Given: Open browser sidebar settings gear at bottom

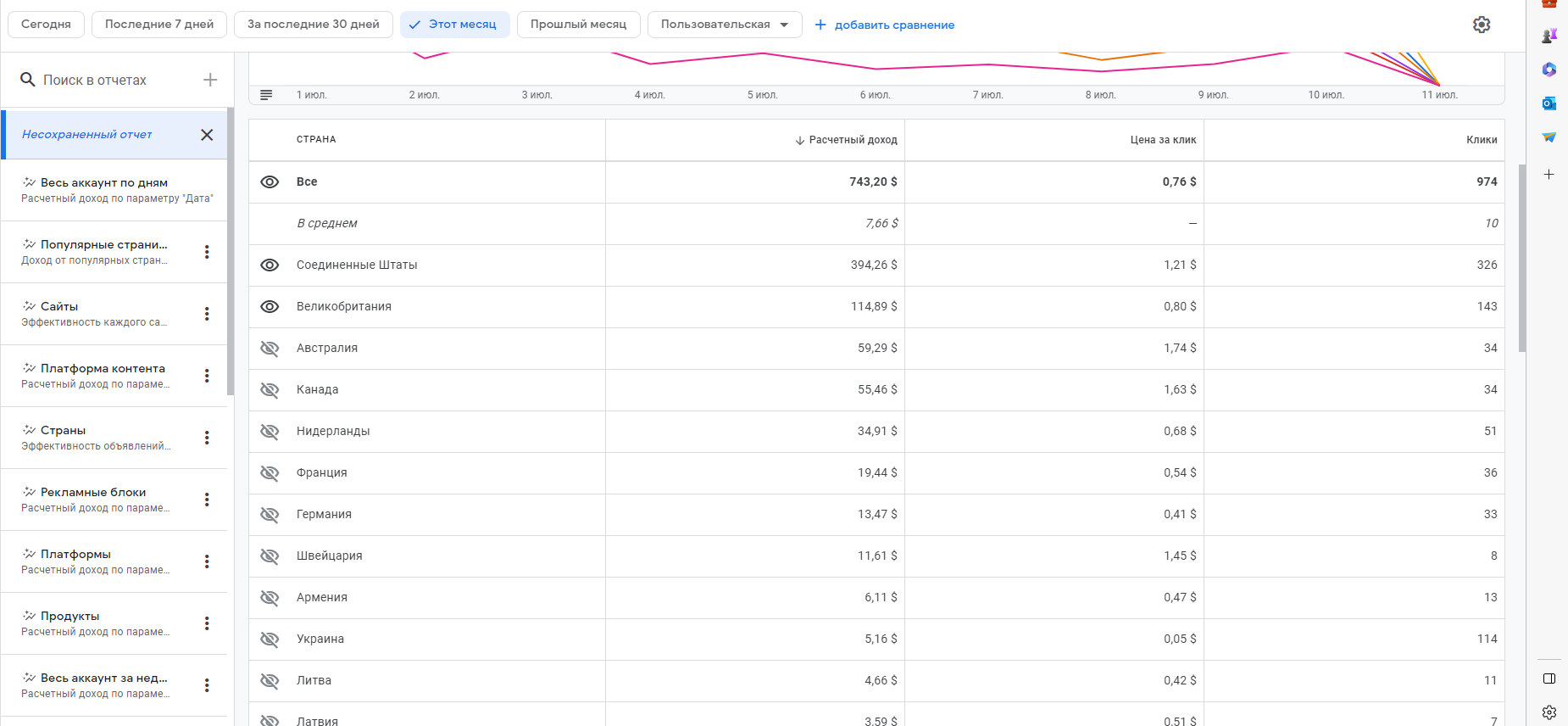Looking at the screenshot, I should tap(1549, 712).
